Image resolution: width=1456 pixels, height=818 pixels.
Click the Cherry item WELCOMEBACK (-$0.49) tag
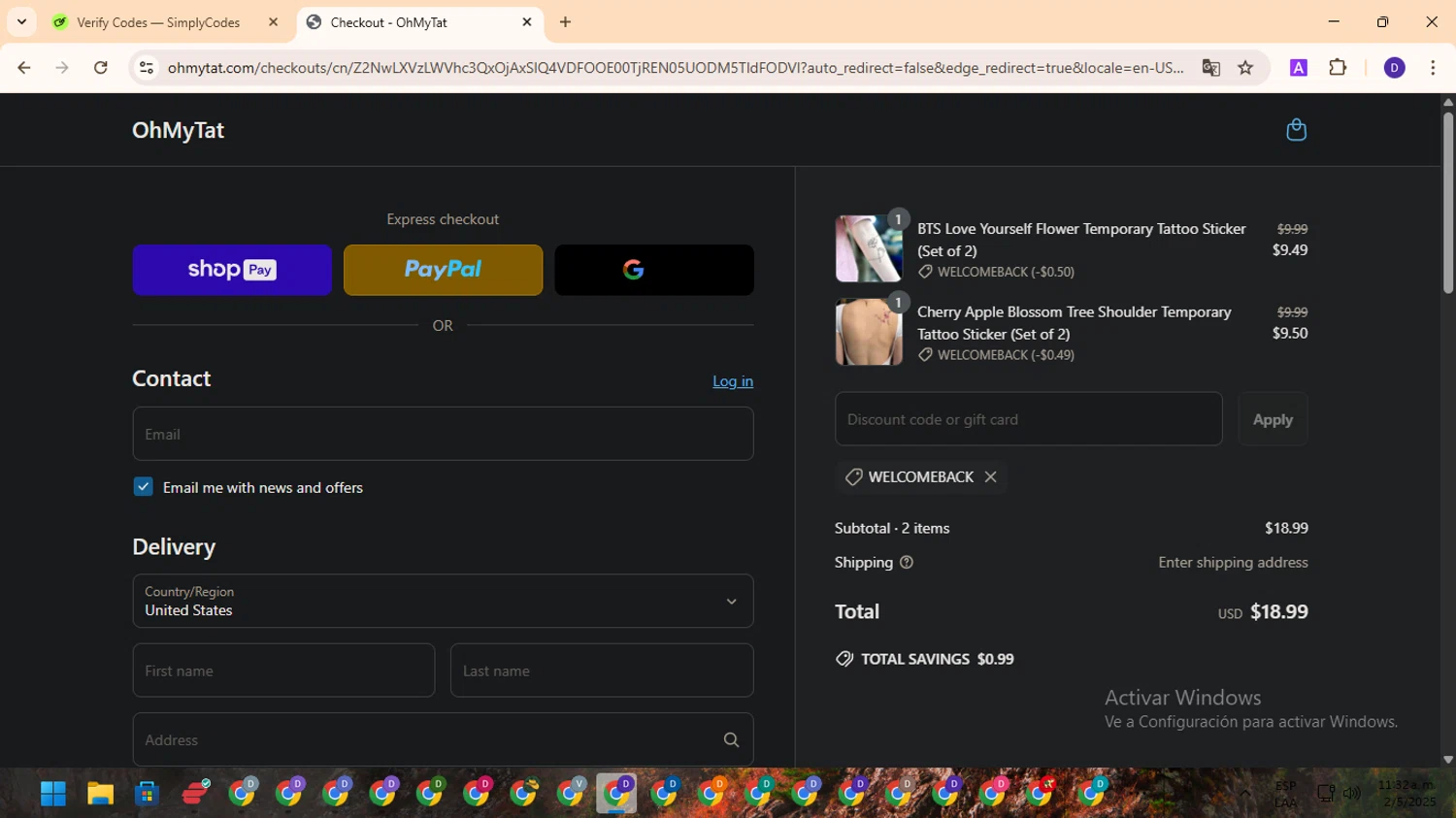(x=997, y=355)
